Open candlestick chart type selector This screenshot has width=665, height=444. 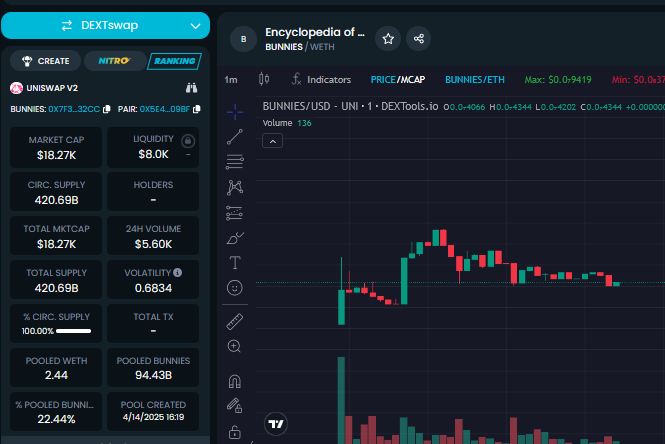tap(264, 79)
